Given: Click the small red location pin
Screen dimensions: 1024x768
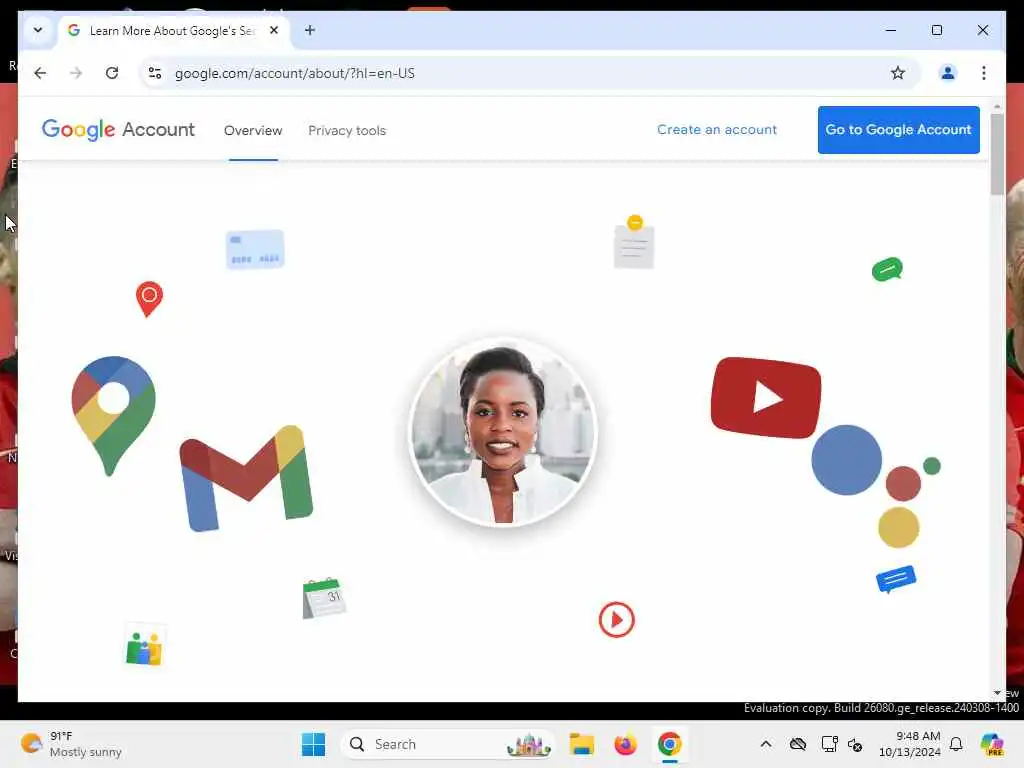Looking at the screenshot, I should click(x=149, y=298).
